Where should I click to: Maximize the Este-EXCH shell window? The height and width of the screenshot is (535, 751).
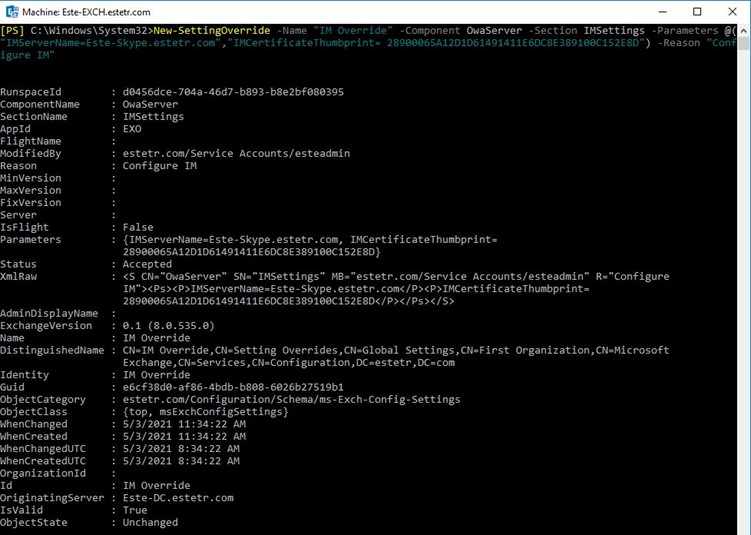click(697, 12)
